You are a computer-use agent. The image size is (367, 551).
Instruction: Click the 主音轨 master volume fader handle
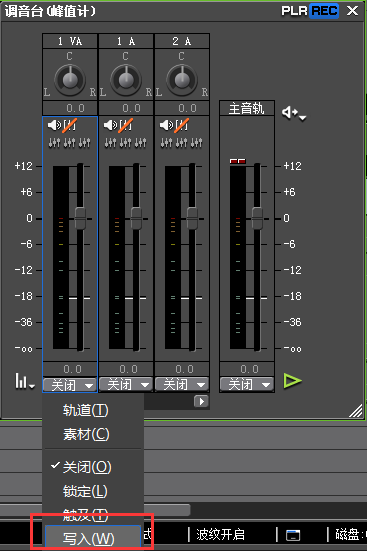click(257, 218)
